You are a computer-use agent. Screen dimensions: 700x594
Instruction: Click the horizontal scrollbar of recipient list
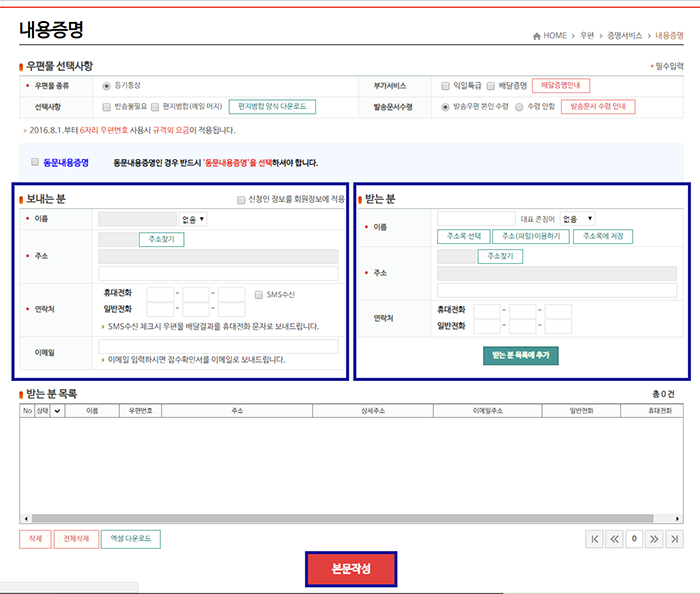342,519
